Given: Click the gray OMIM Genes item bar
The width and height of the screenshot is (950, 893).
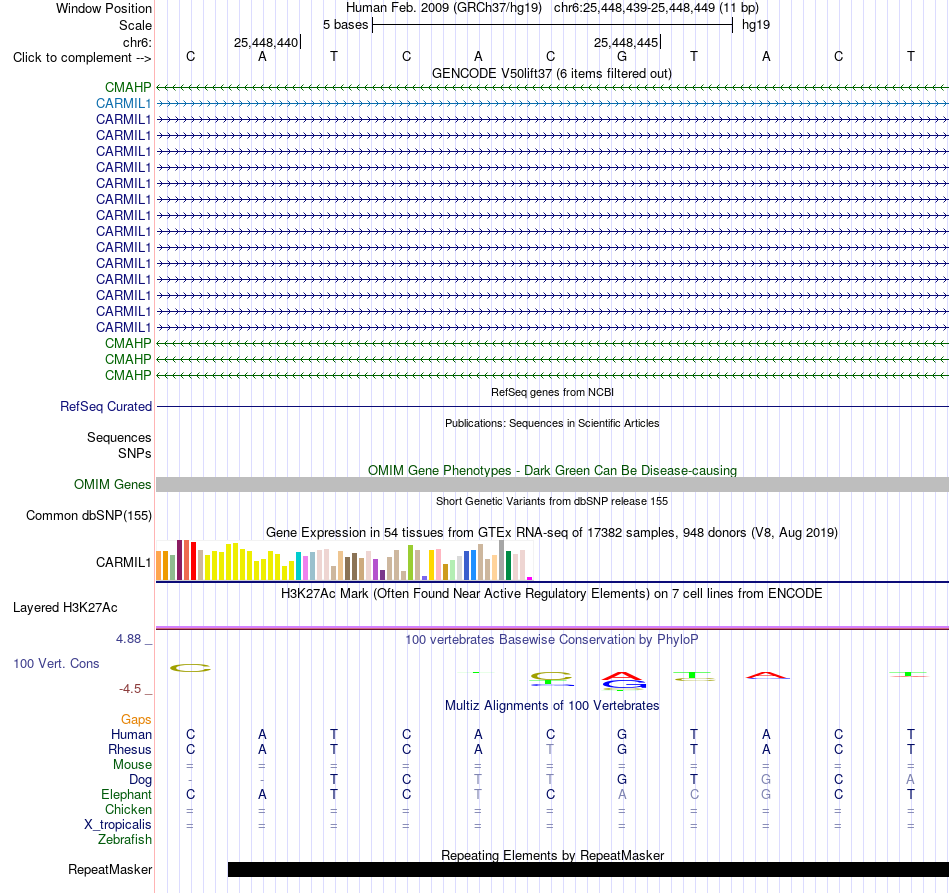Looking at the screenshot, I should tap(552, 485).
